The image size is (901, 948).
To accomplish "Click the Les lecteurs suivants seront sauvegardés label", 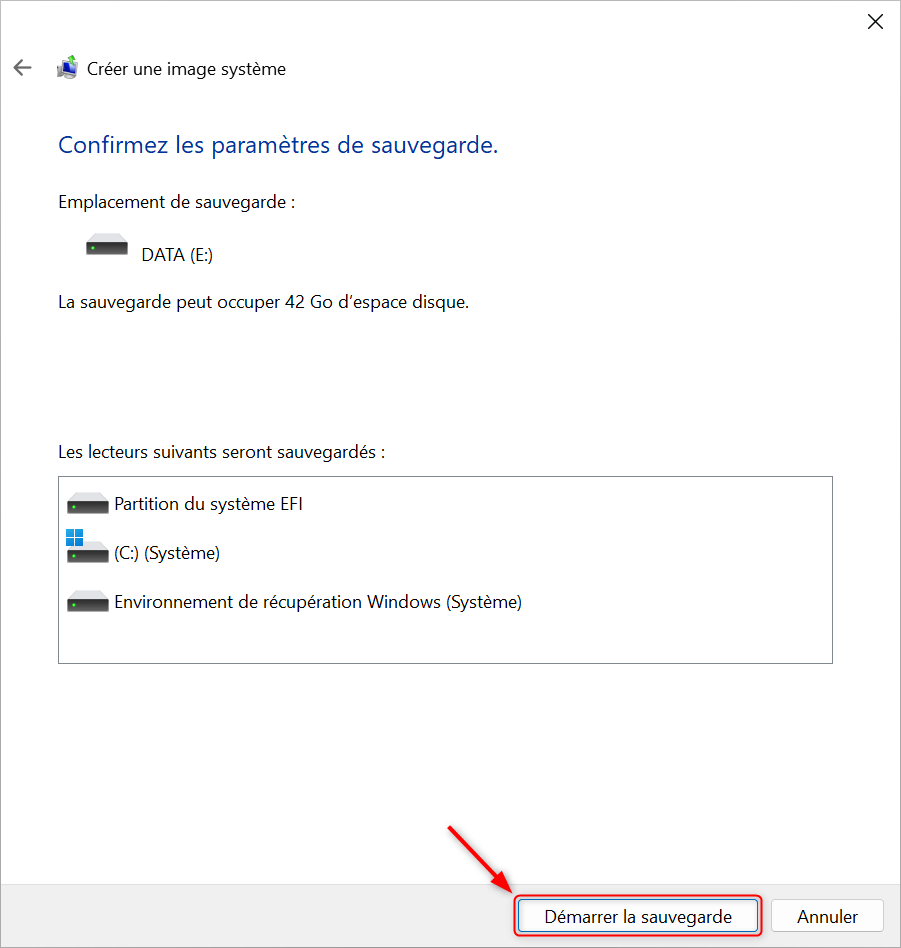I will pos(221,452).
